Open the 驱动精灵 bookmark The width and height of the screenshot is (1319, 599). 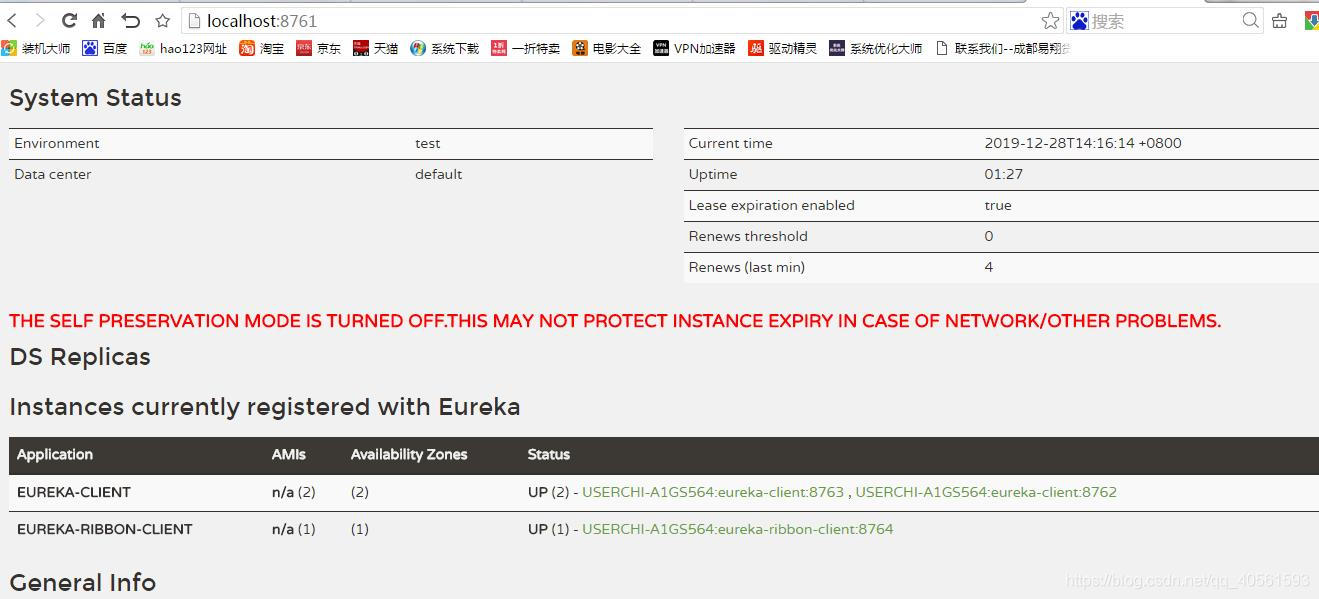click(x=783, y=48)
